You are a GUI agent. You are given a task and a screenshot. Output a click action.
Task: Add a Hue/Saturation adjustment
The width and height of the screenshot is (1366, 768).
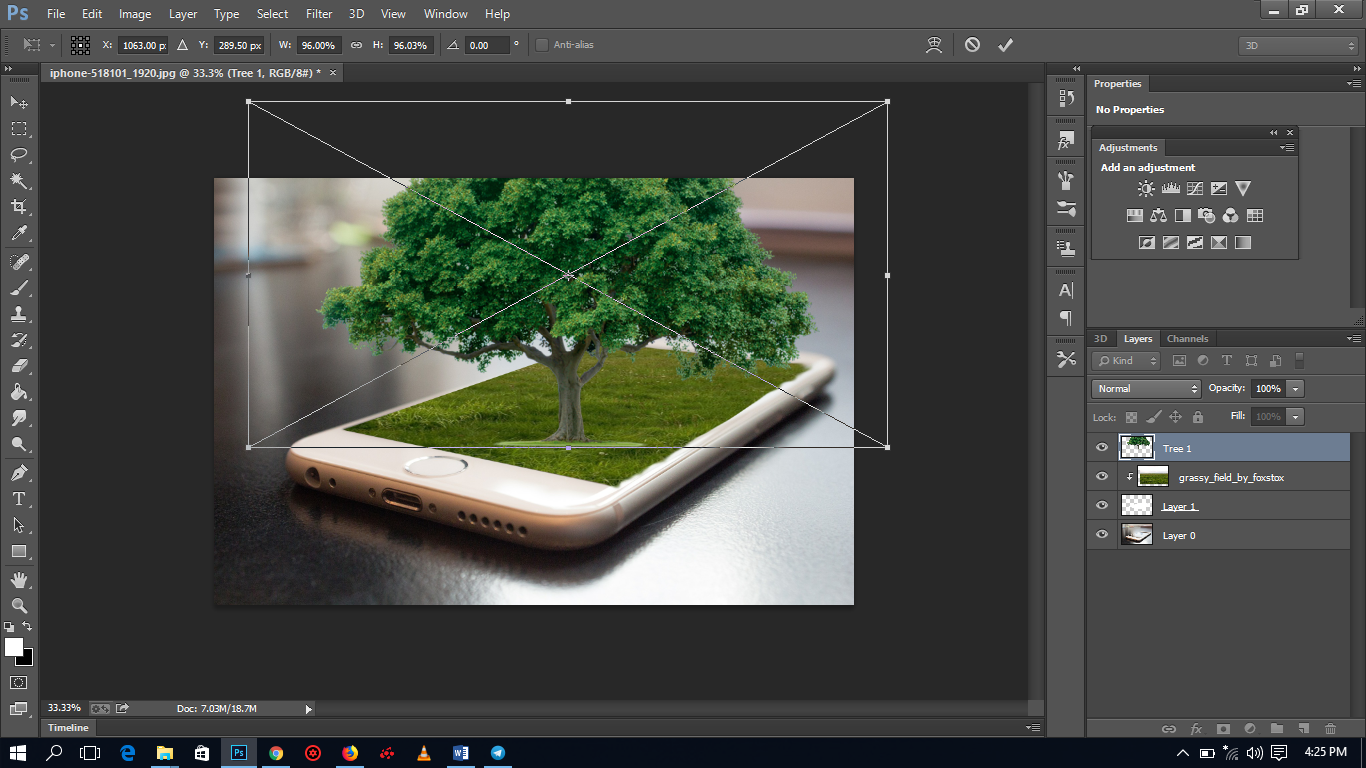coord(1135,215)
